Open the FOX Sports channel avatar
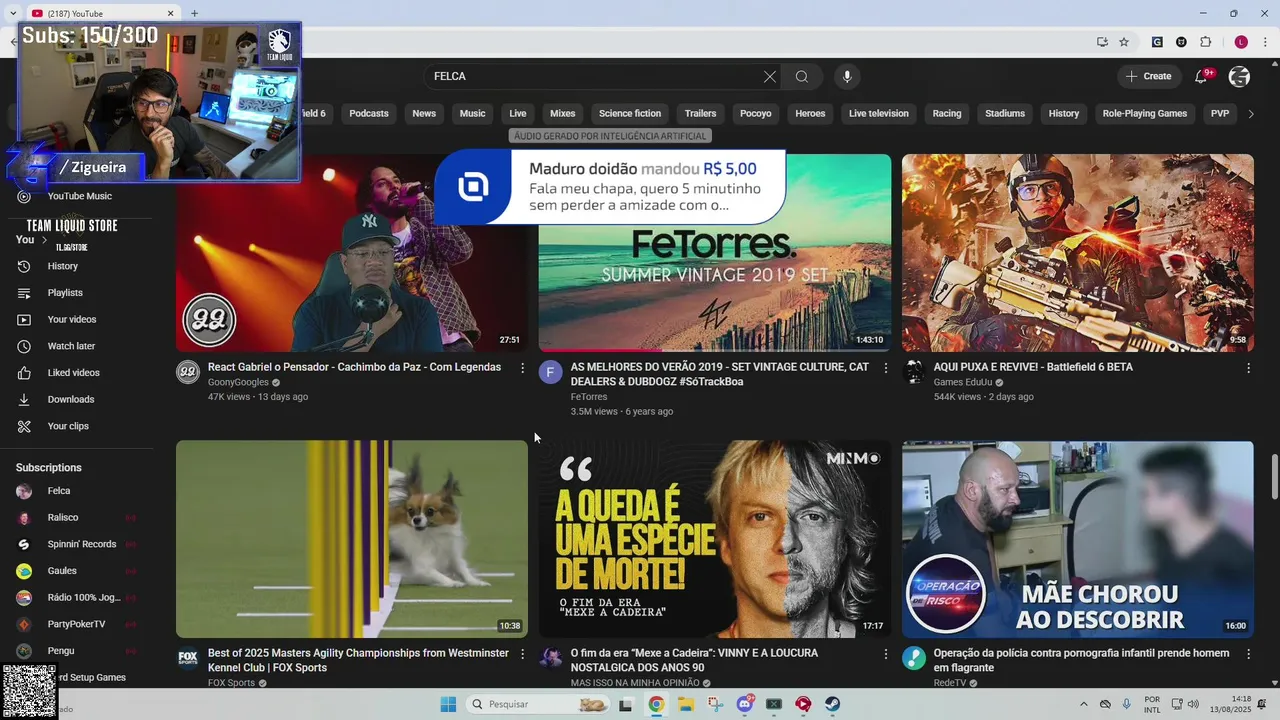The image size is (1280, 720). [188, 658]
